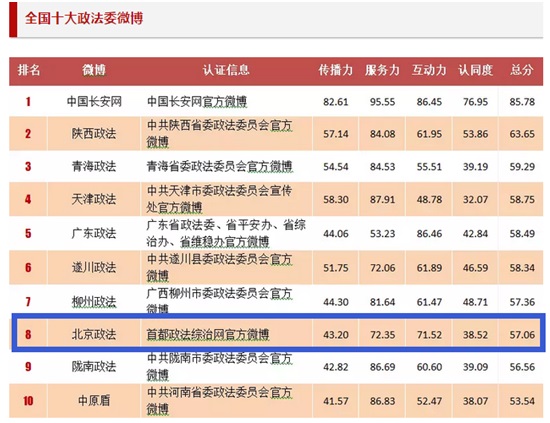Click 互动力 value 60.60 for 陇南政法
550x423 pixels.
coord(429,367)
